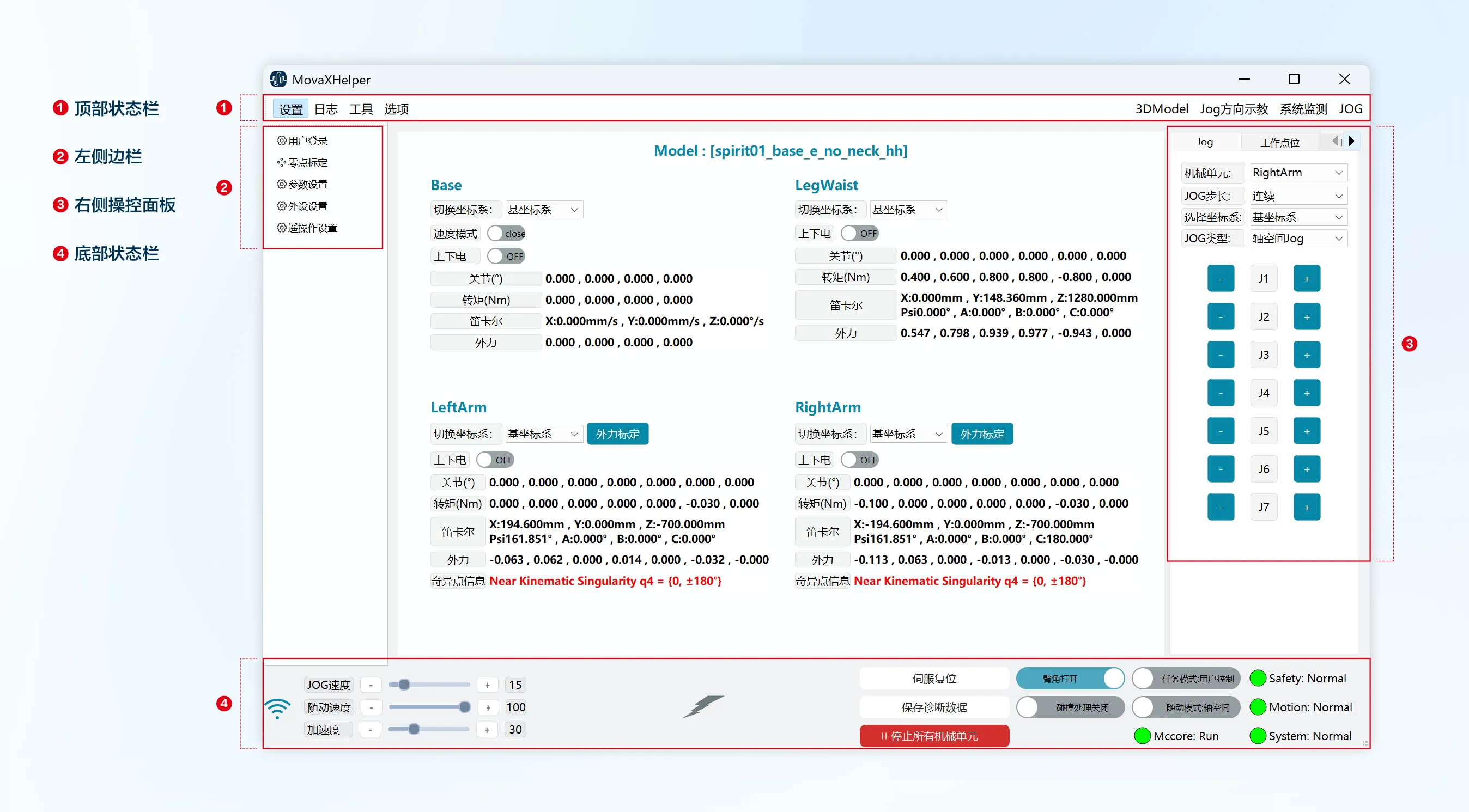The width and height of the screenshot is (1469, 812).
Task: Open the 3DModel view link
Action: [1162, 109]
